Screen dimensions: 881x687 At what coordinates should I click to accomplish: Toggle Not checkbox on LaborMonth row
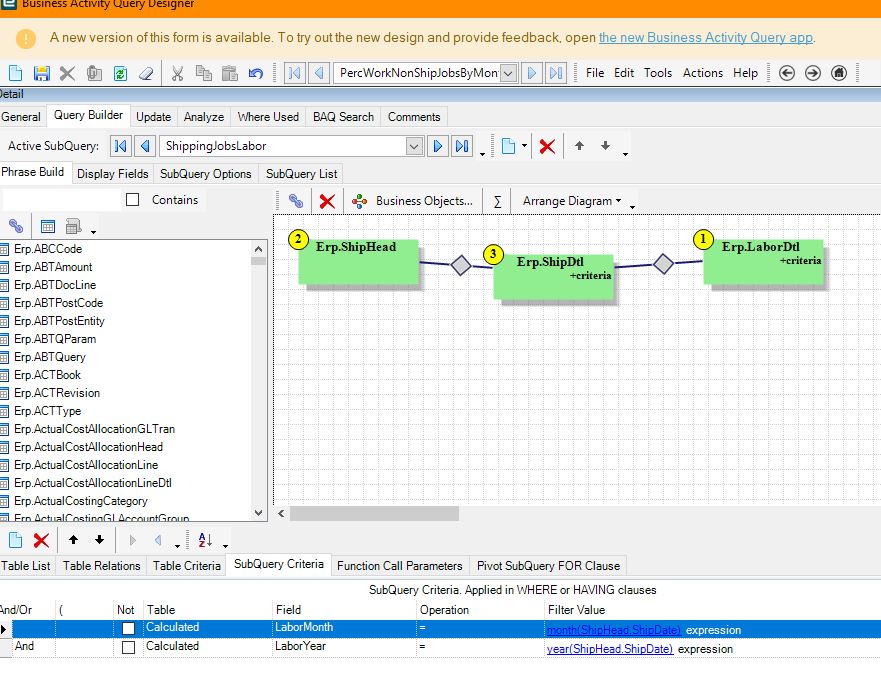tap(128, 629)
